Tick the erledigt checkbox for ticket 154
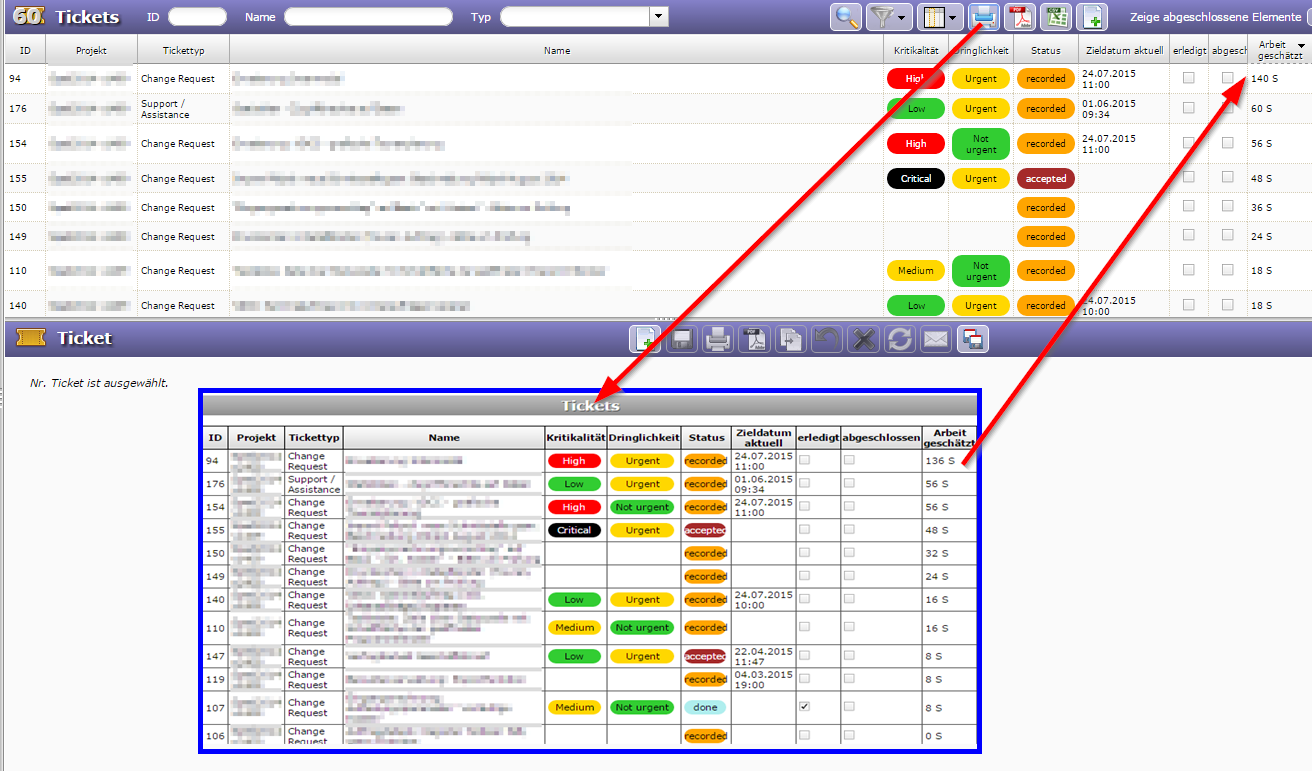Viewport: 1312px width, 771px height. [1188, 143]
